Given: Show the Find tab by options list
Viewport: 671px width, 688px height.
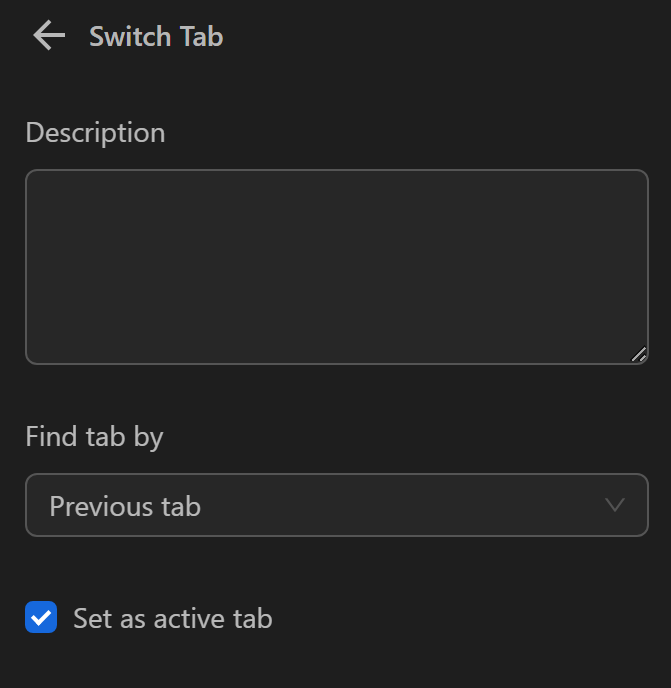Looking at the screenshot, I should click(336, 506).
